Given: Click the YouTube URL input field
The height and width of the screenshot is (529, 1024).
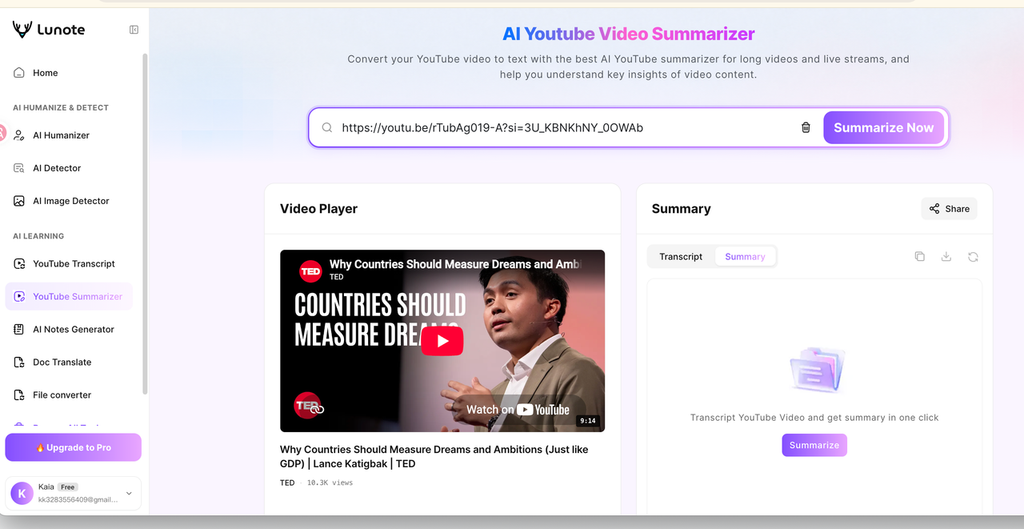Looking at the screenshot, I should (565, 127).
